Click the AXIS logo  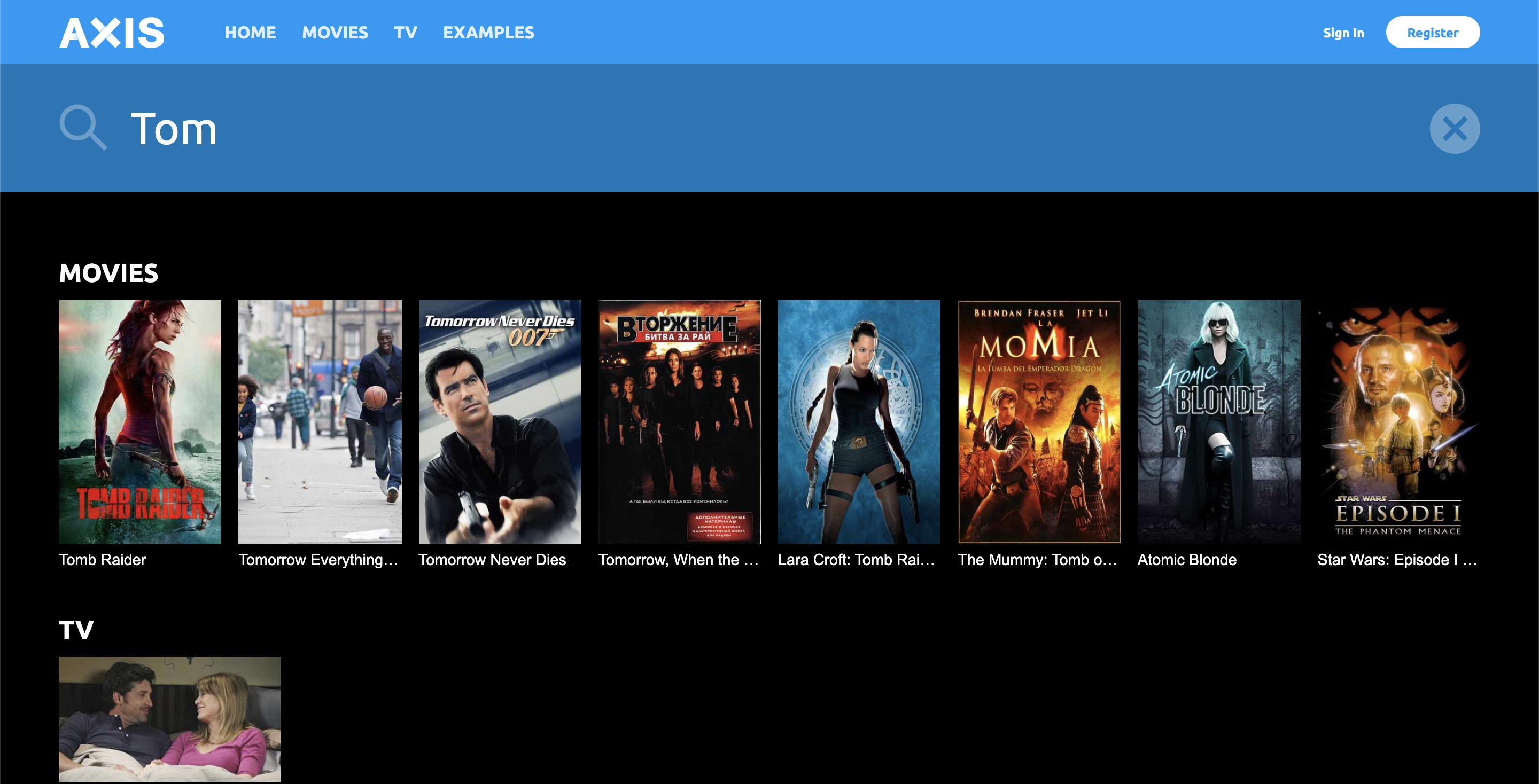112,32
